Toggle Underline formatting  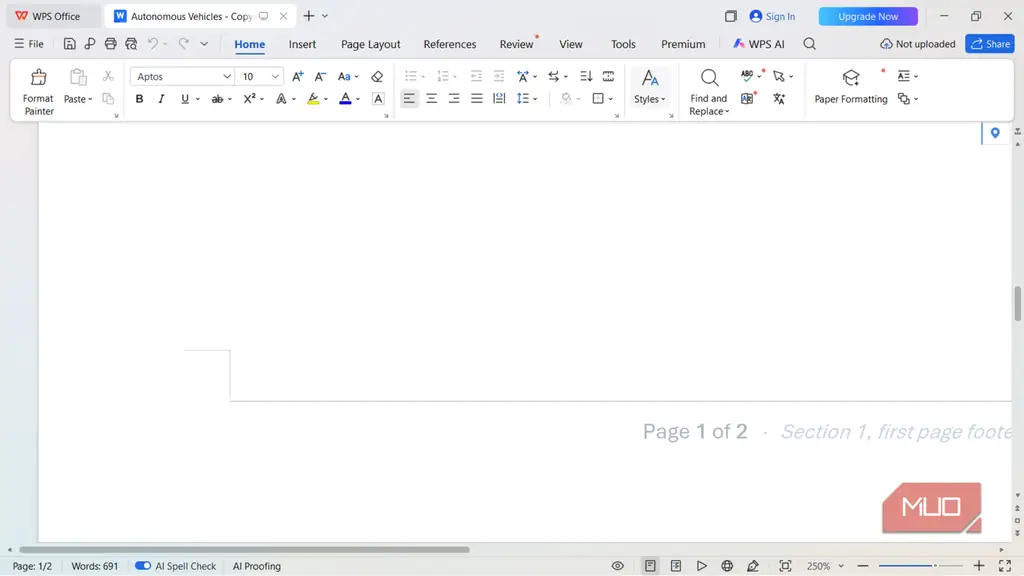click(x=185, y=99)
